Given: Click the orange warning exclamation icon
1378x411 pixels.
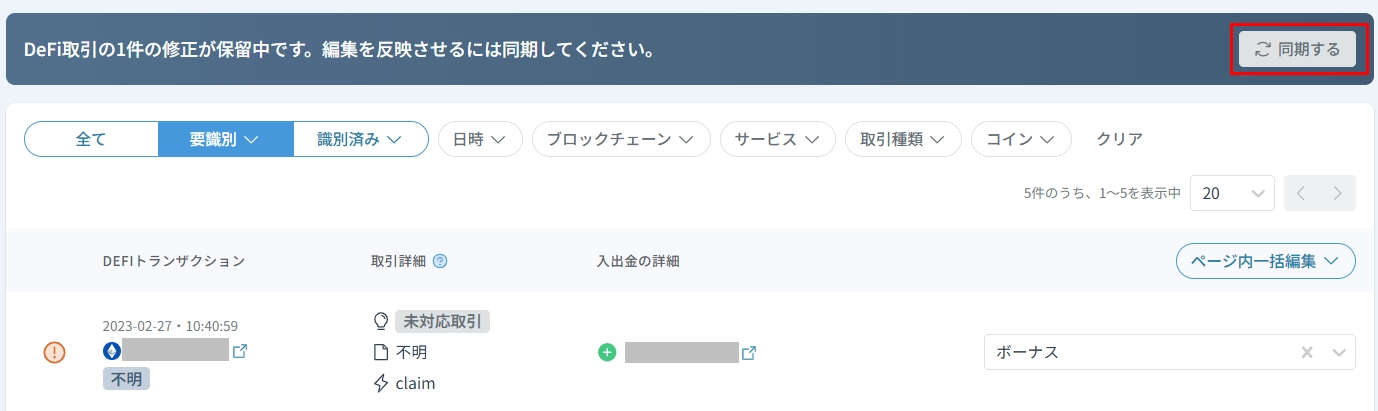Looking at the screenshot, I should tap(55, 352).
